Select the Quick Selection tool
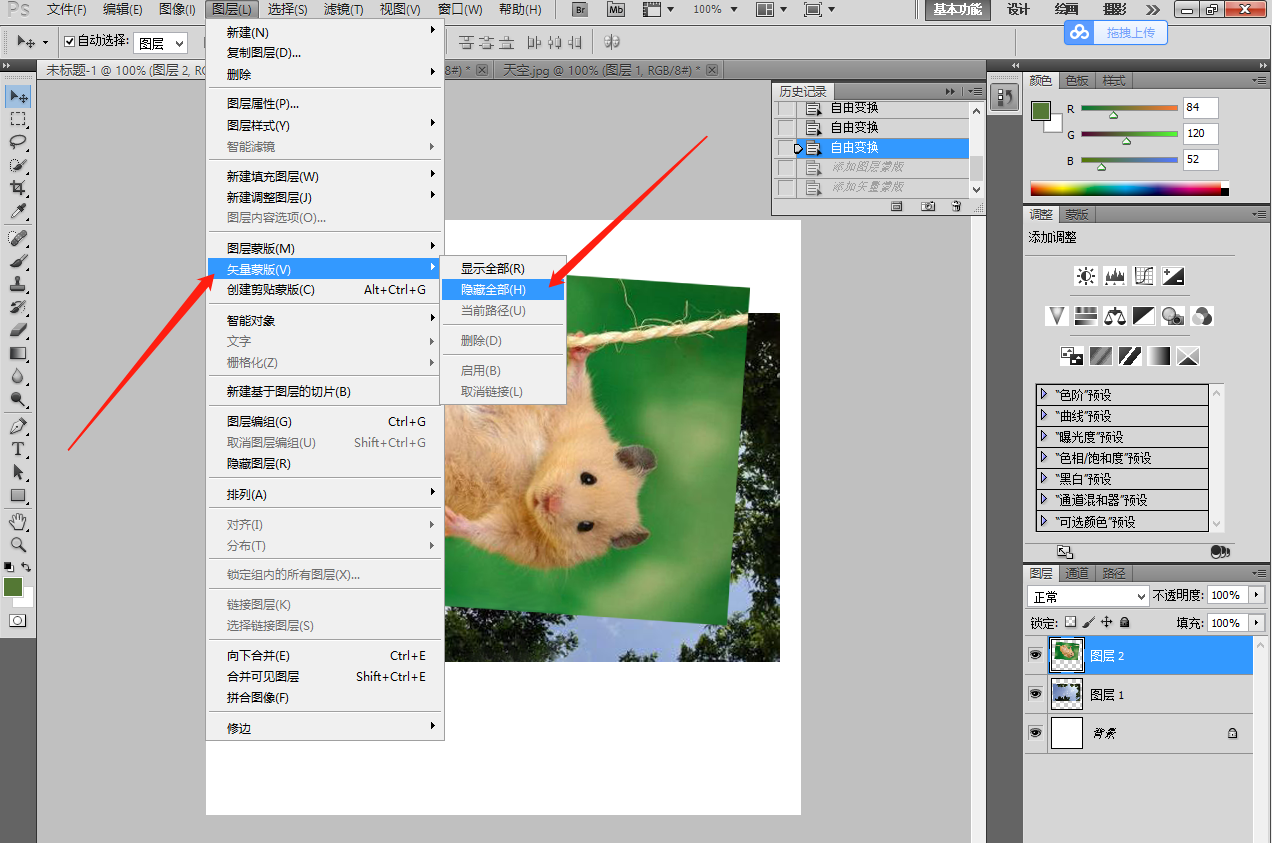Image resolution: width=1272 pixels, height=843 pixels. [18, 165]
